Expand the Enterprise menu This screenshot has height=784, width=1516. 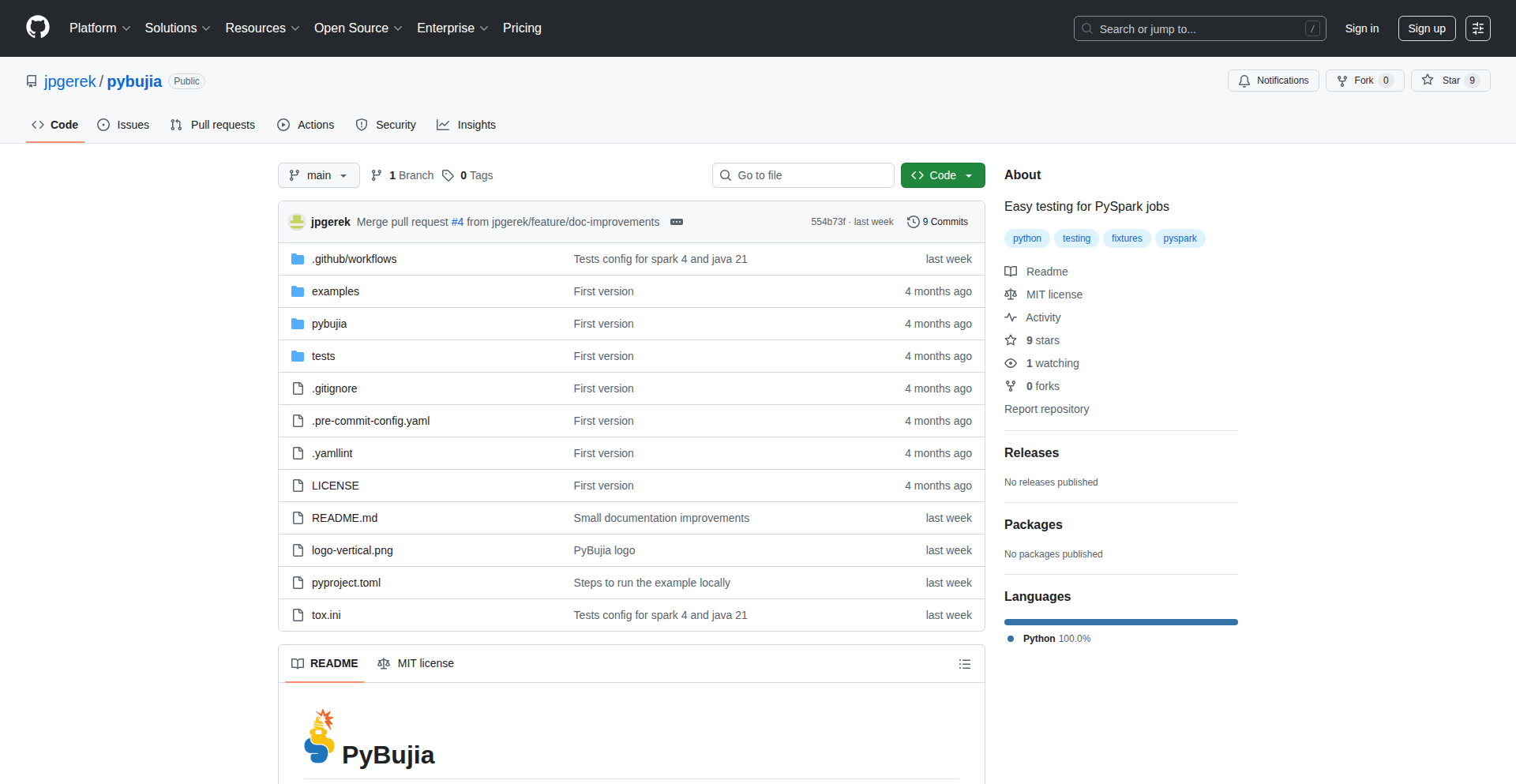coord(452,28)
